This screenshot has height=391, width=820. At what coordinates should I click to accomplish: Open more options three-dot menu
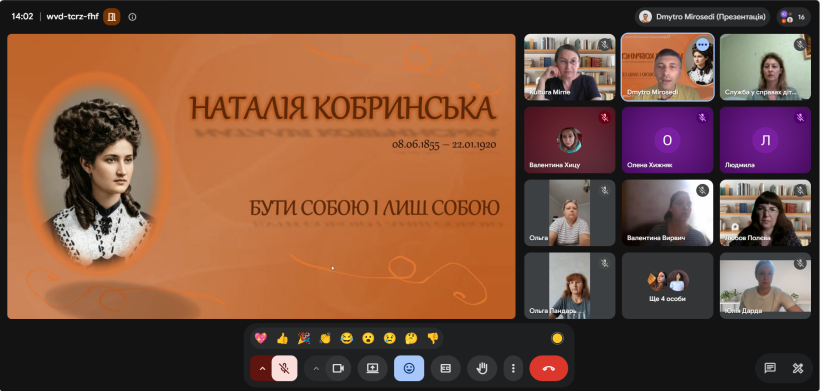(513, 368)
